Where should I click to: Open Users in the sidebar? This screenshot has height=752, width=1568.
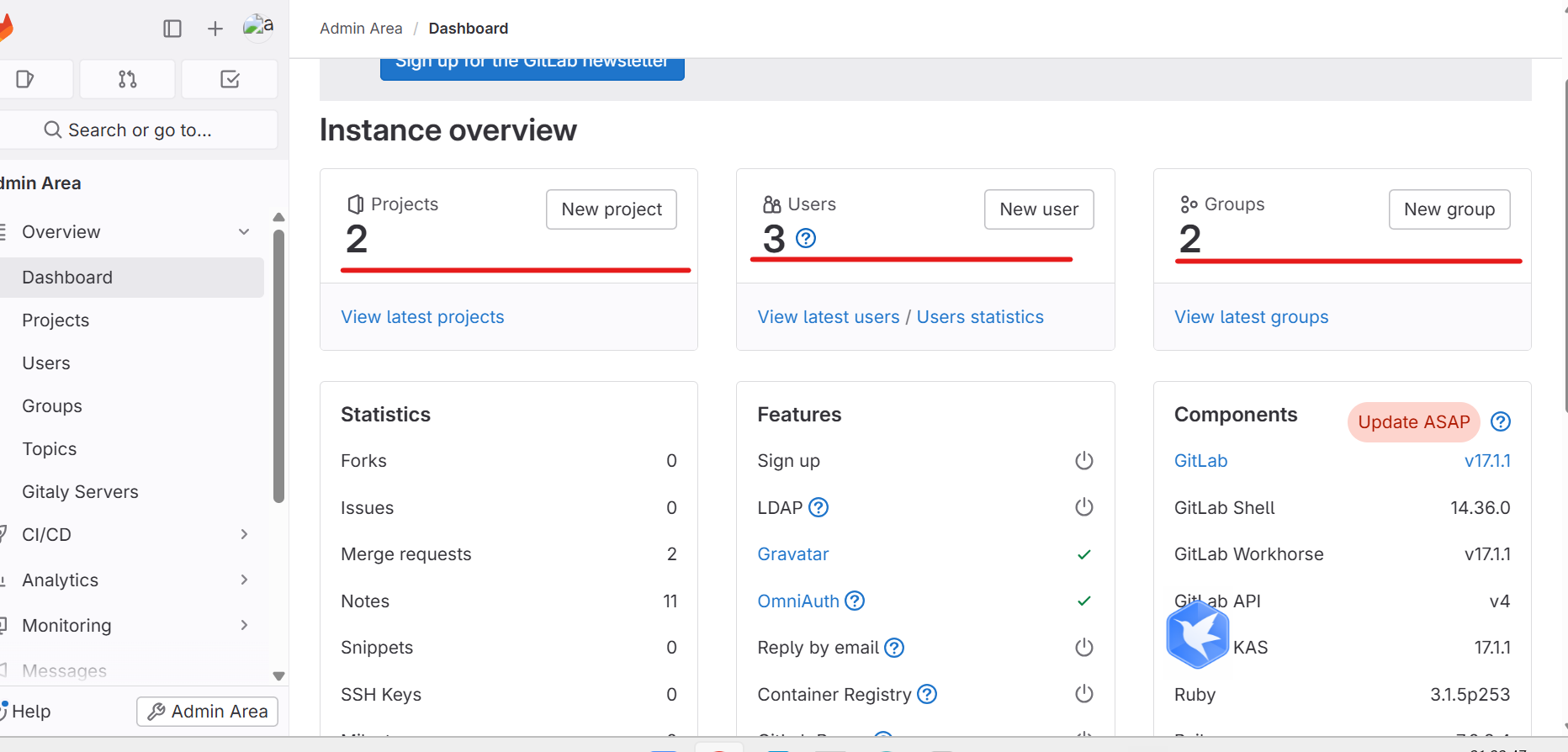click(x=132, y=363)
